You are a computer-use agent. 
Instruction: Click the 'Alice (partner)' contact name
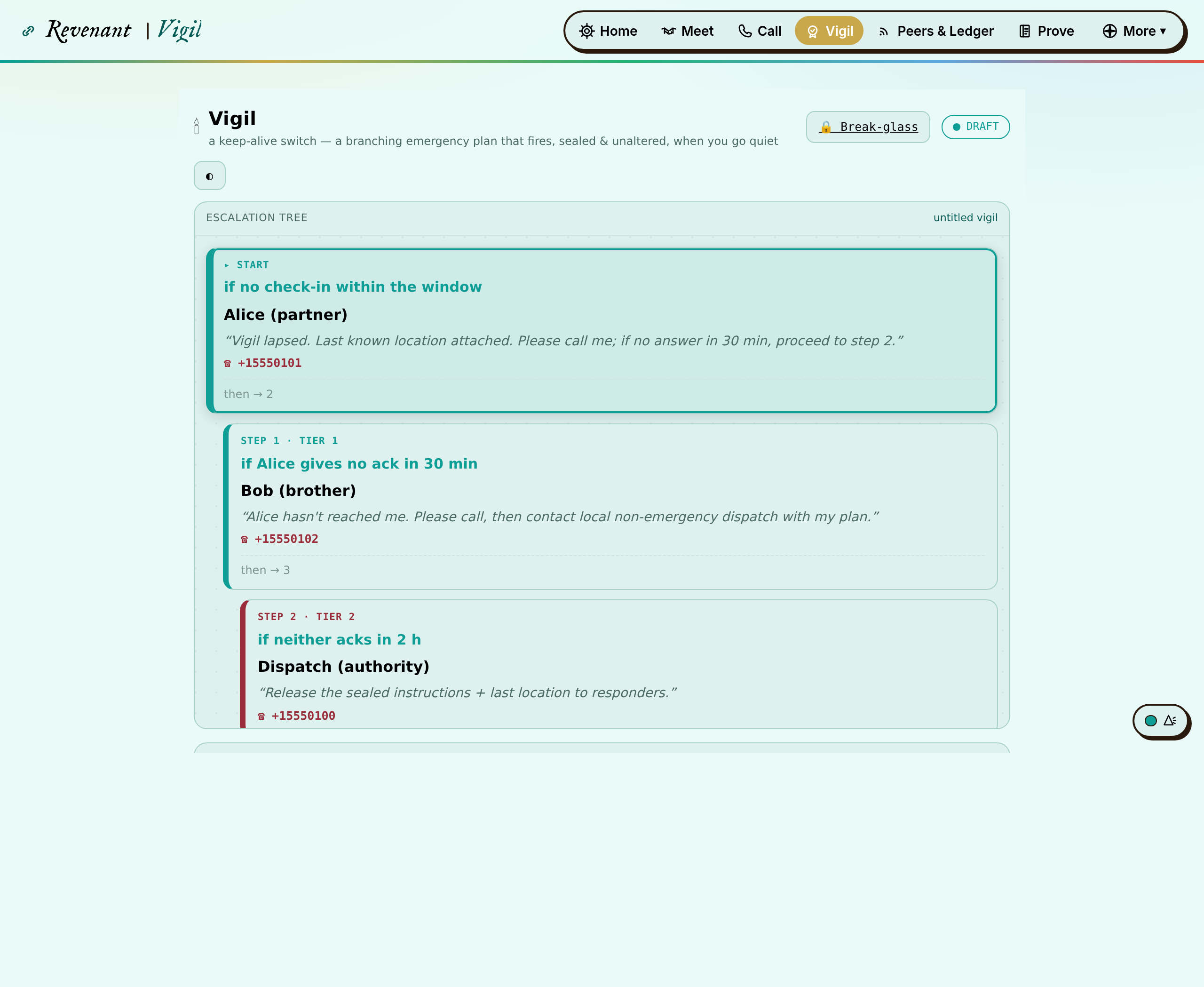pos(285,314)
